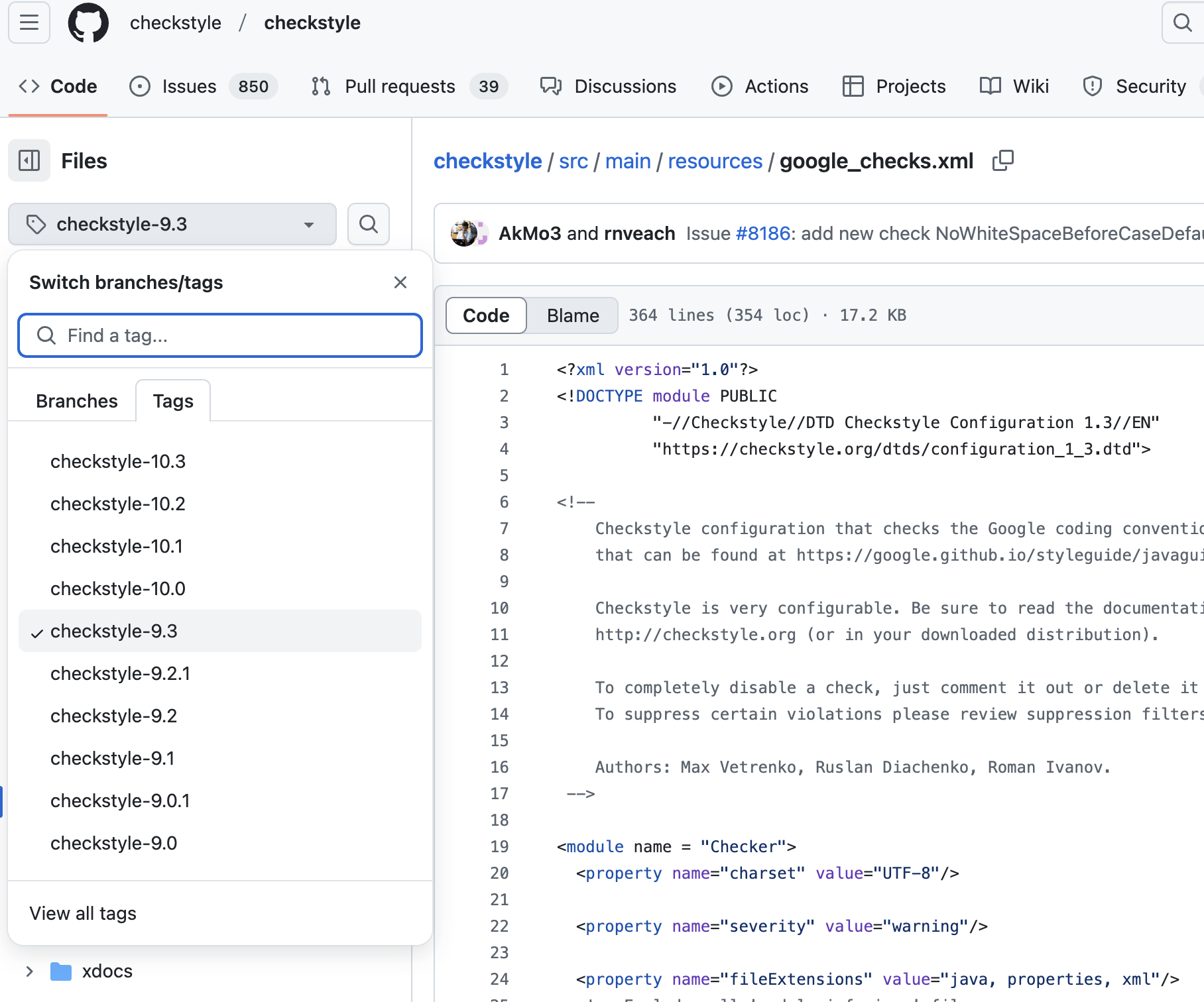Switch to the Branches tab
This screenshot has height=1002, width=1204.
coord(76,400)
